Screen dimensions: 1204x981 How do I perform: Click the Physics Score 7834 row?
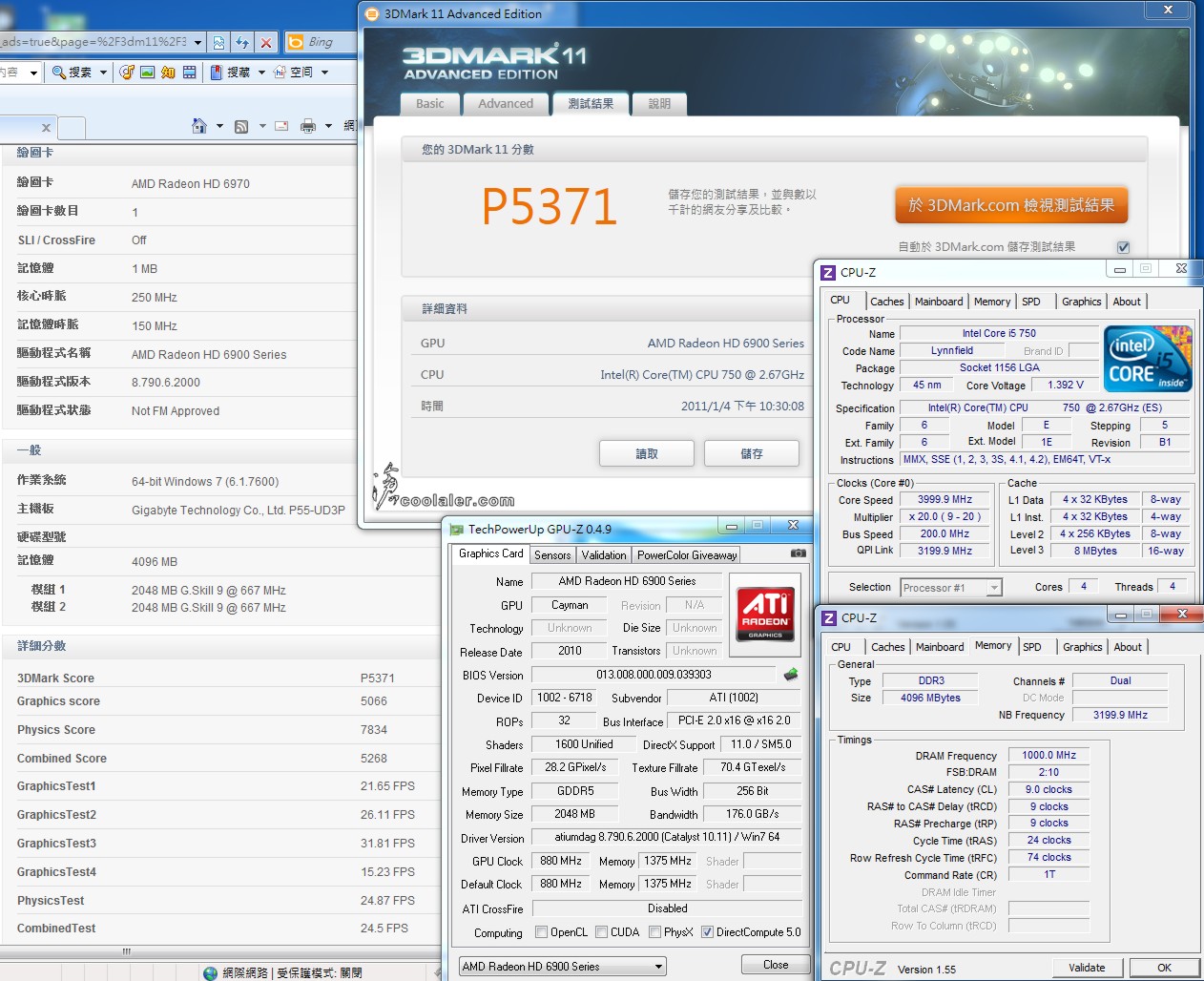click(x=219, y=730)
